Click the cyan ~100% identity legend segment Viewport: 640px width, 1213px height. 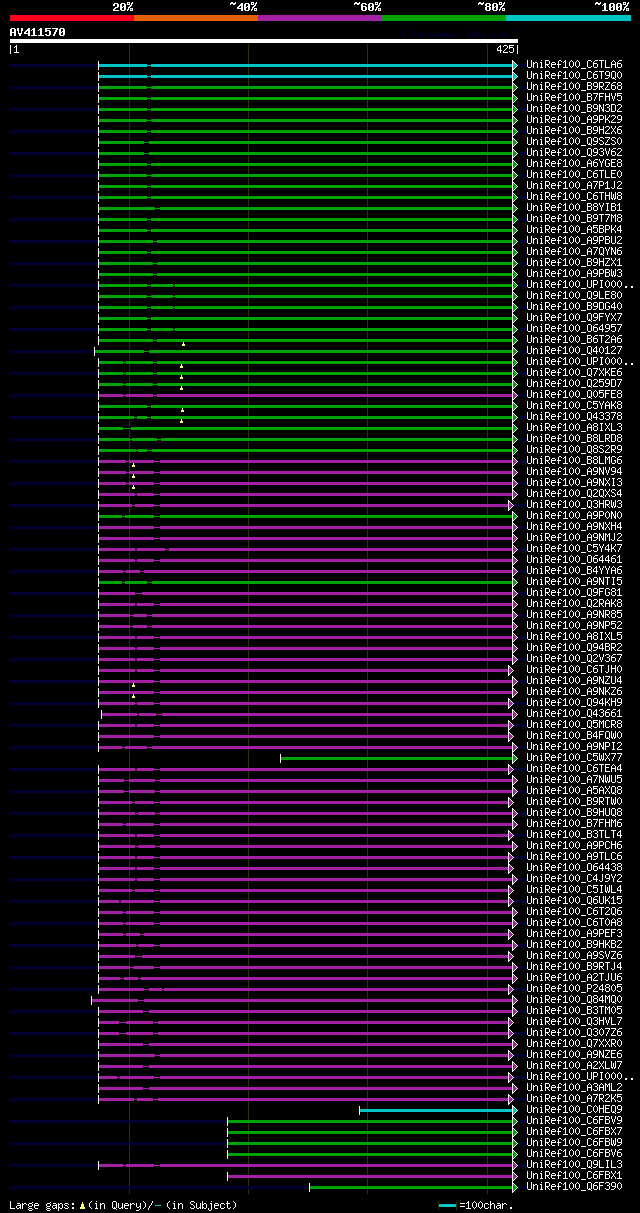568,18
